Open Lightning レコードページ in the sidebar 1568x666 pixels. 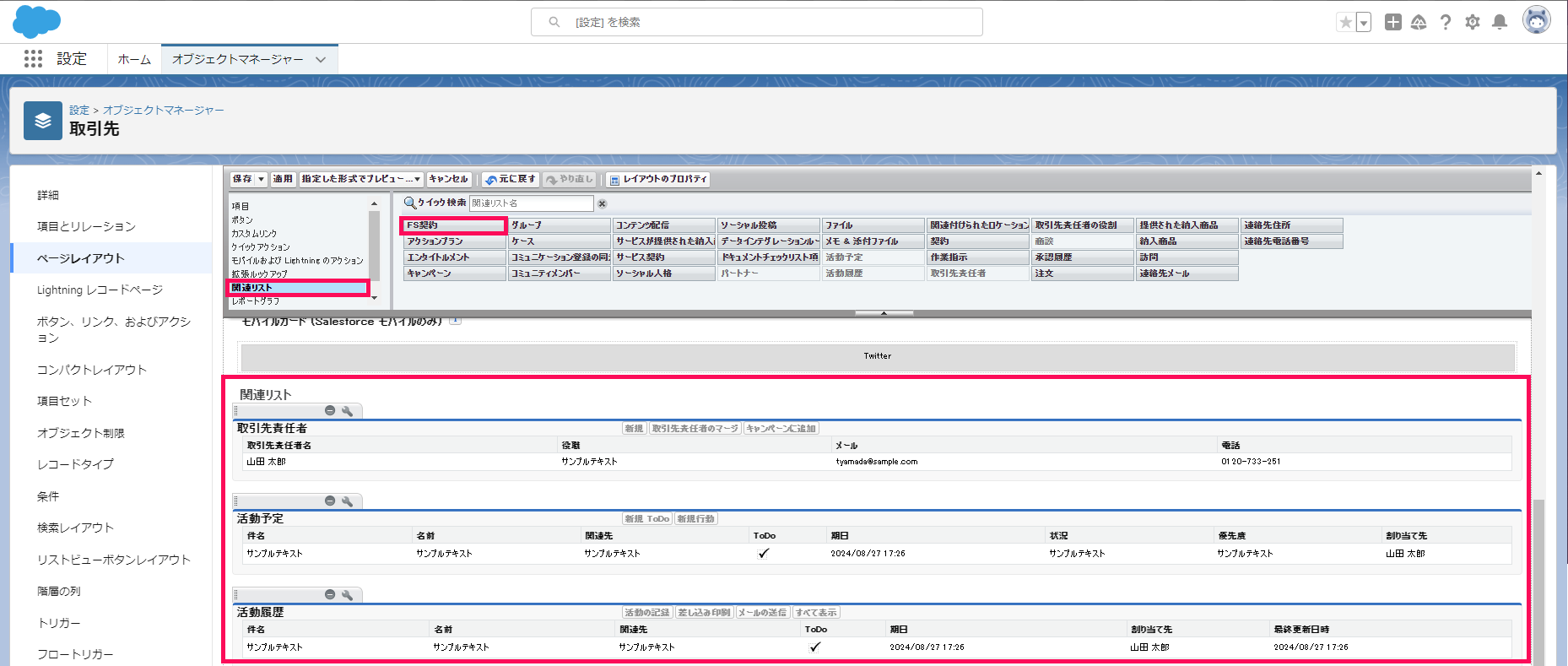click(100, 290)
